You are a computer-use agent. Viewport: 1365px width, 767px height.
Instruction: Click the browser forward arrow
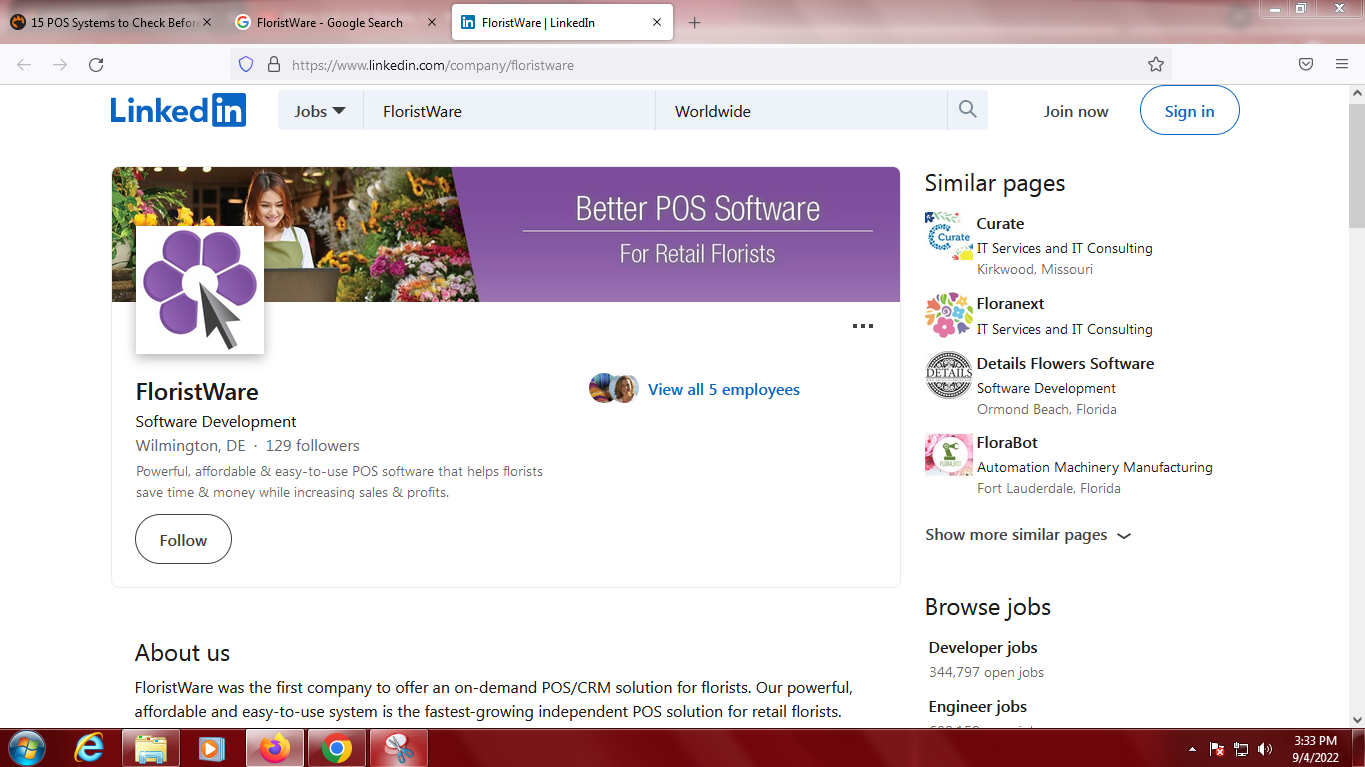coord(60,64)
